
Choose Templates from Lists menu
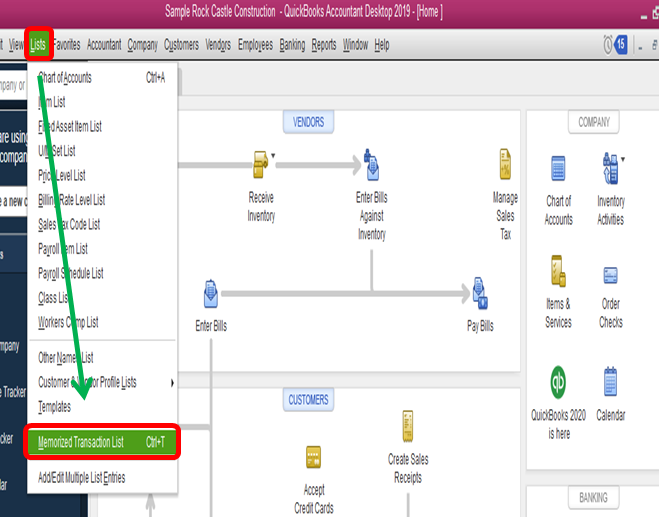pyautogui.click(x=102, y=407)
